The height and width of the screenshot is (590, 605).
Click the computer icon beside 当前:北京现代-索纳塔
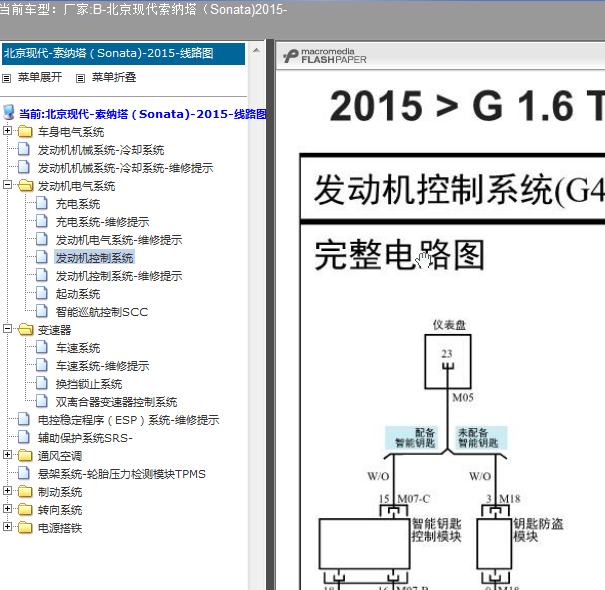(8, 113)
